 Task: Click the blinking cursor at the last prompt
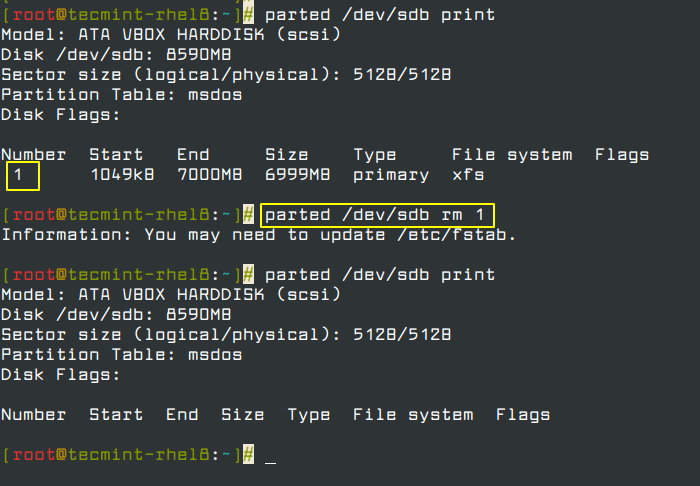(x=271, y=462)
